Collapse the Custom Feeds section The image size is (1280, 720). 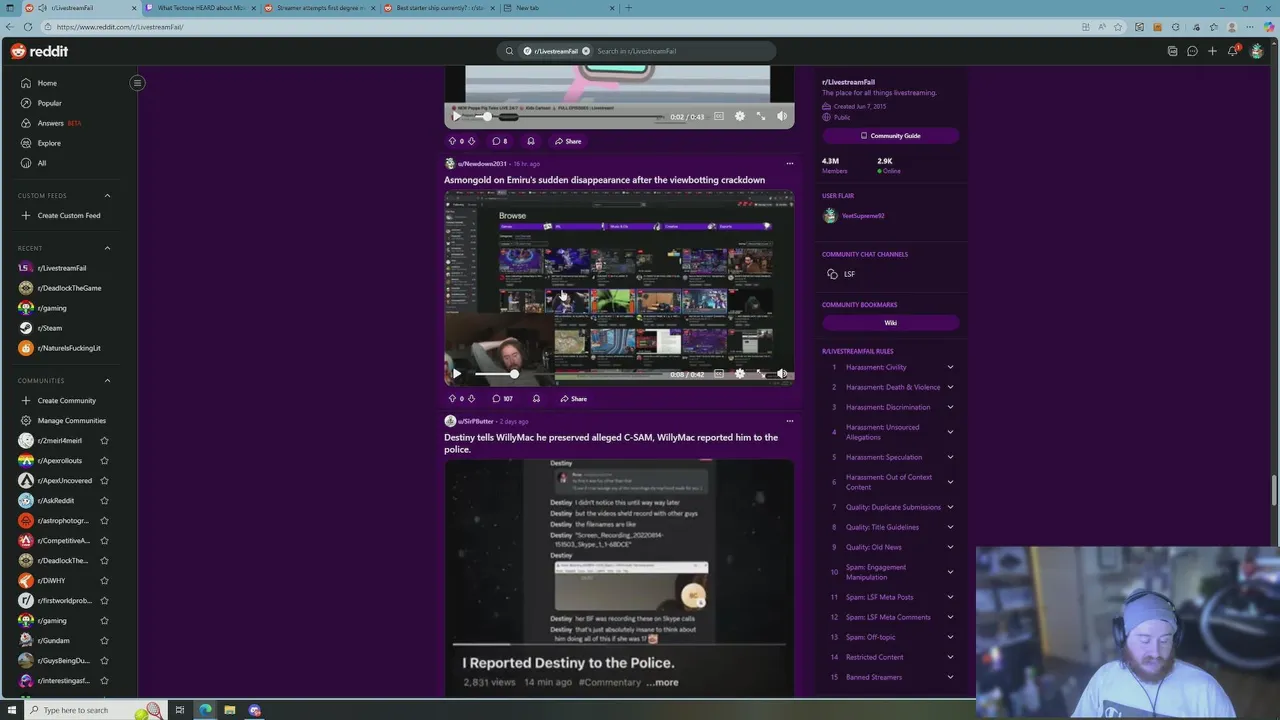coord(107,195)
